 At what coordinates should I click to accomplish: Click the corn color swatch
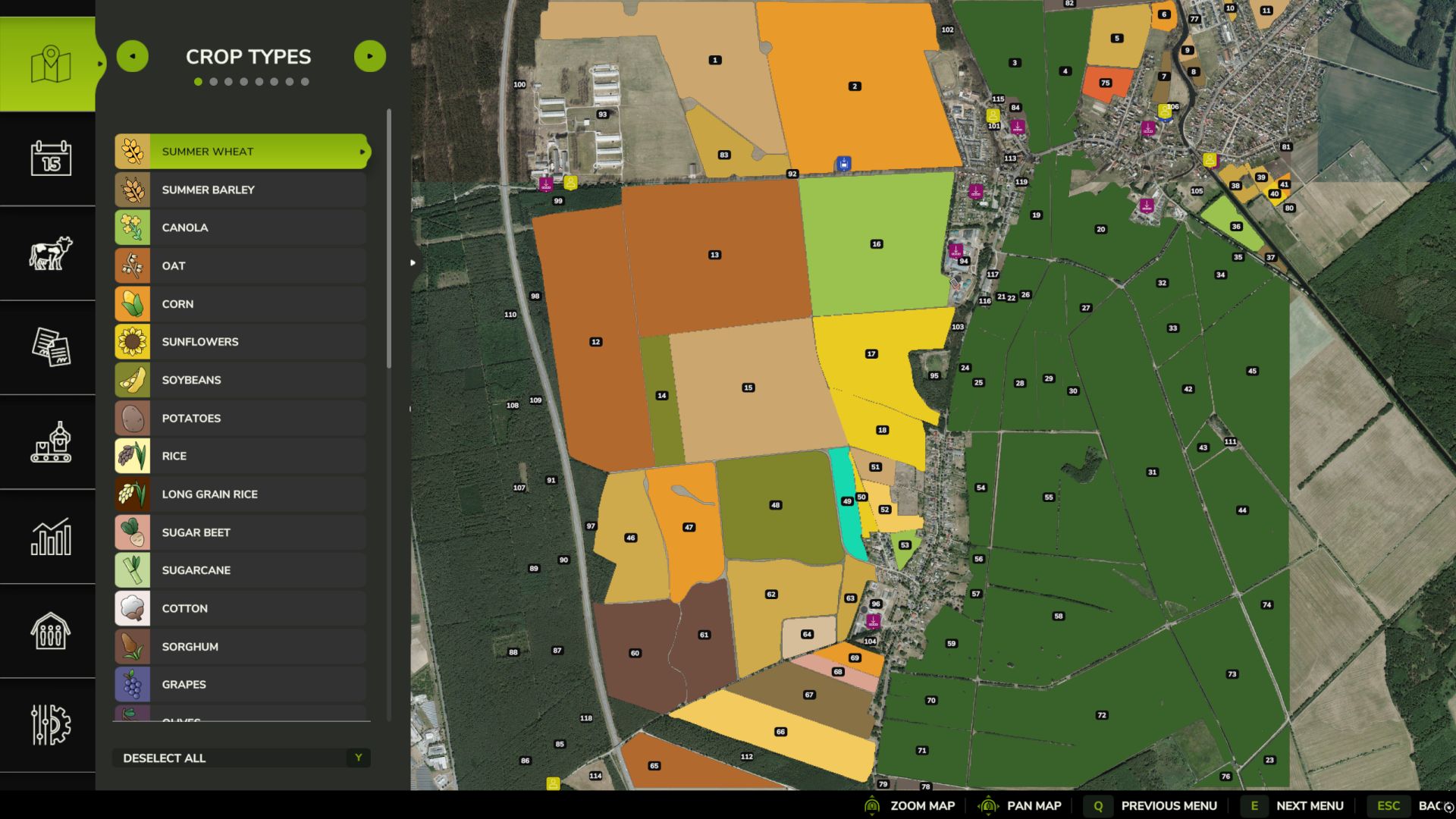[x=133, y=304]
